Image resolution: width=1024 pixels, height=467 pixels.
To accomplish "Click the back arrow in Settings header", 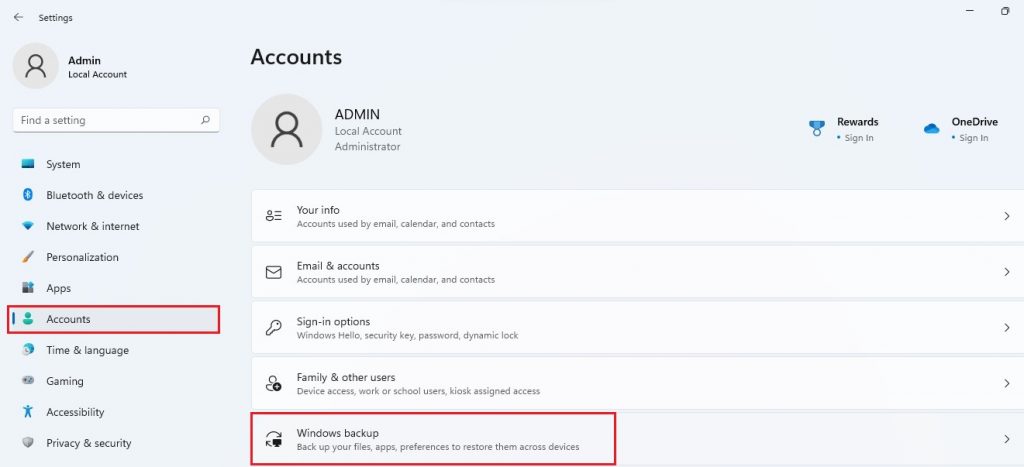I will click(x=18, y=18).
